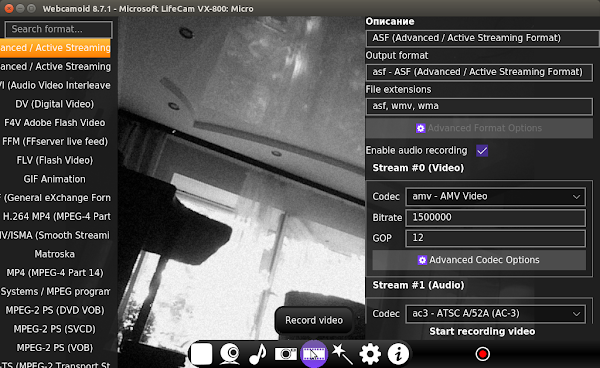Open the webcam sources icon
This screenshot has width=600, height=368.
pos(230,354)
